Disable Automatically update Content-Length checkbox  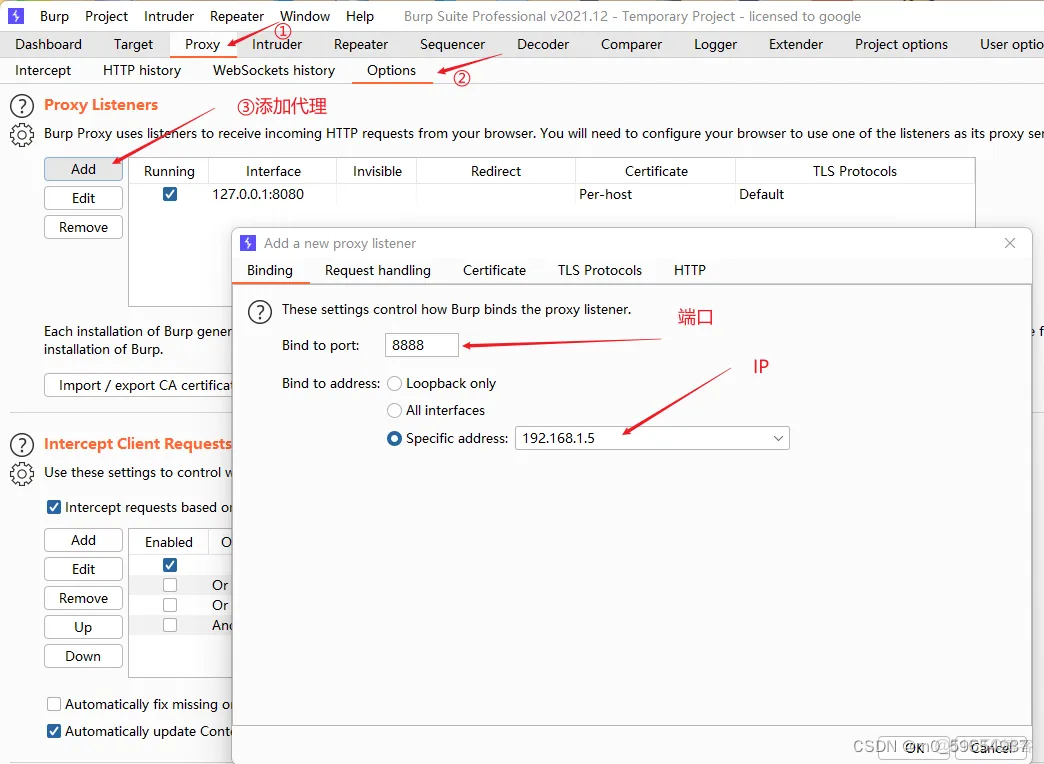click(x=54, y=731)
